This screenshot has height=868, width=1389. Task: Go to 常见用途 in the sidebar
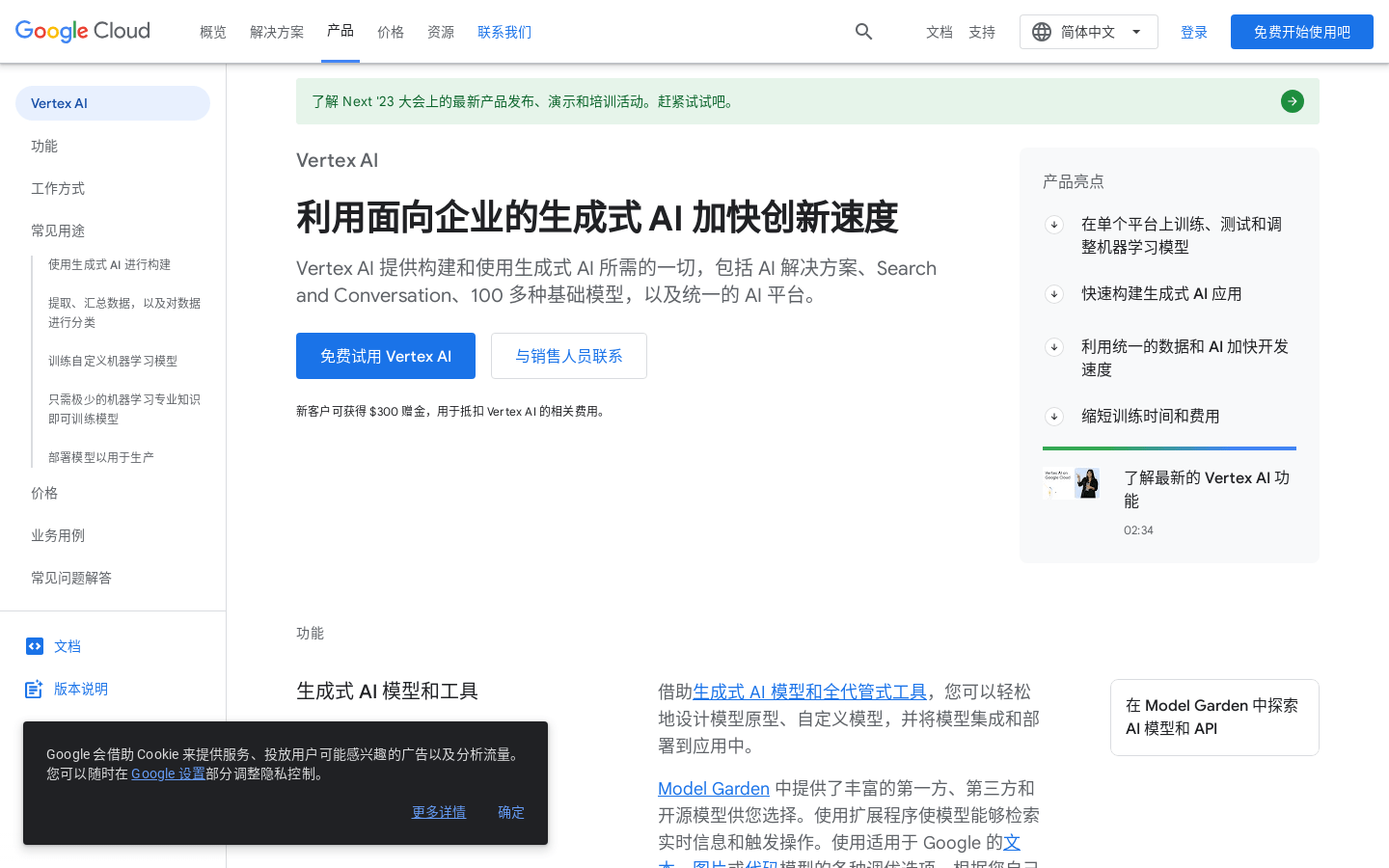(x=58, y=231)
